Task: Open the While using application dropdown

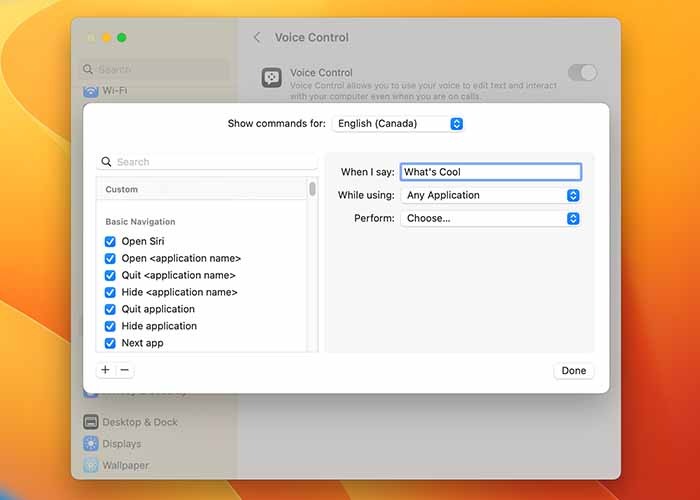Action: coord(491,195)
